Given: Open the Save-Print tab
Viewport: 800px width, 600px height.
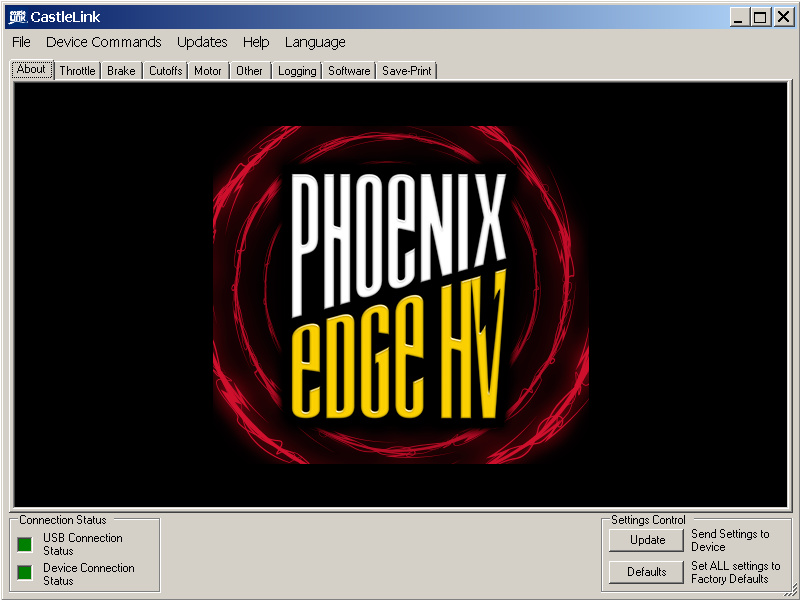Looking at the screenshot, I should pyautogui.click(x=407, y=71).
